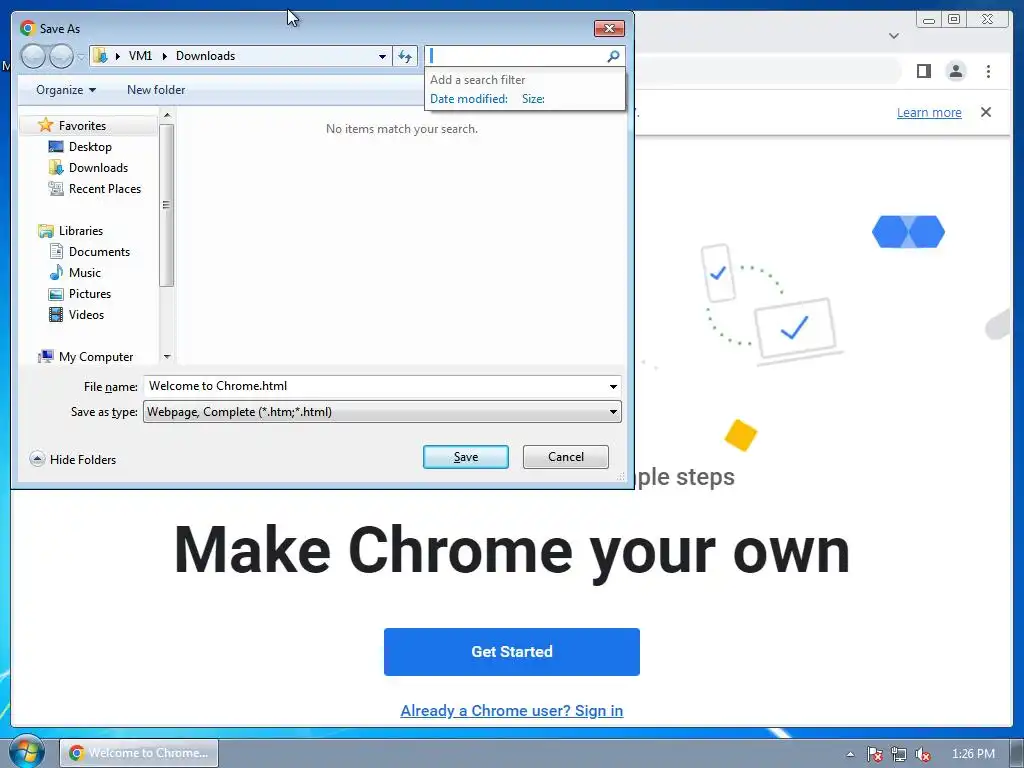Open Recent Places in Favorites

105,188
